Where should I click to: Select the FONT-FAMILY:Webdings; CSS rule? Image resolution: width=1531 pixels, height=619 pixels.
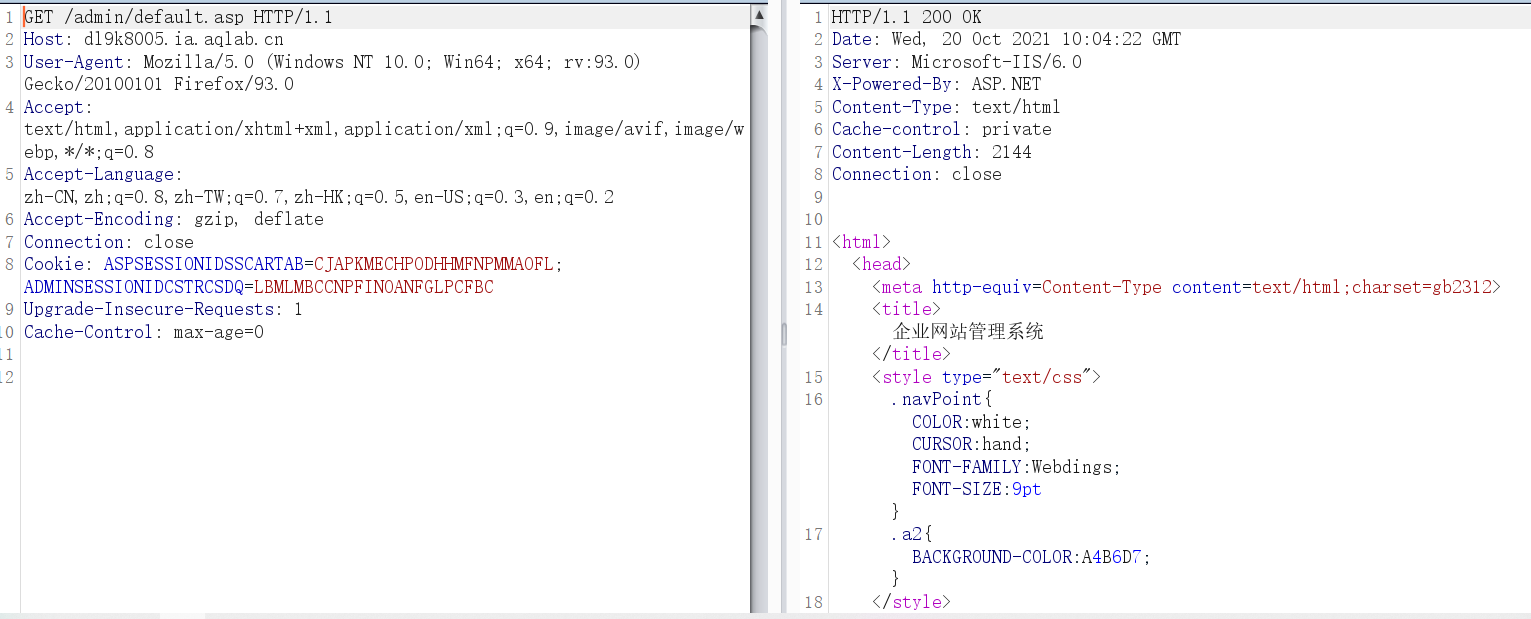click(1016, 467)
